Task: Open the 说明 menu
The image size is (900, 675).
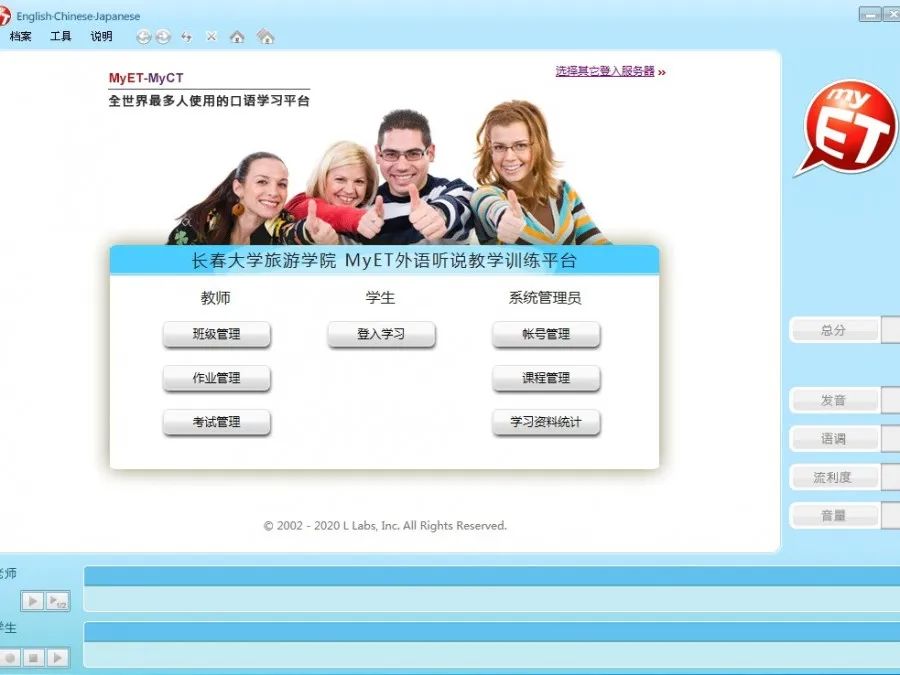Action: [x=101, y=37]
